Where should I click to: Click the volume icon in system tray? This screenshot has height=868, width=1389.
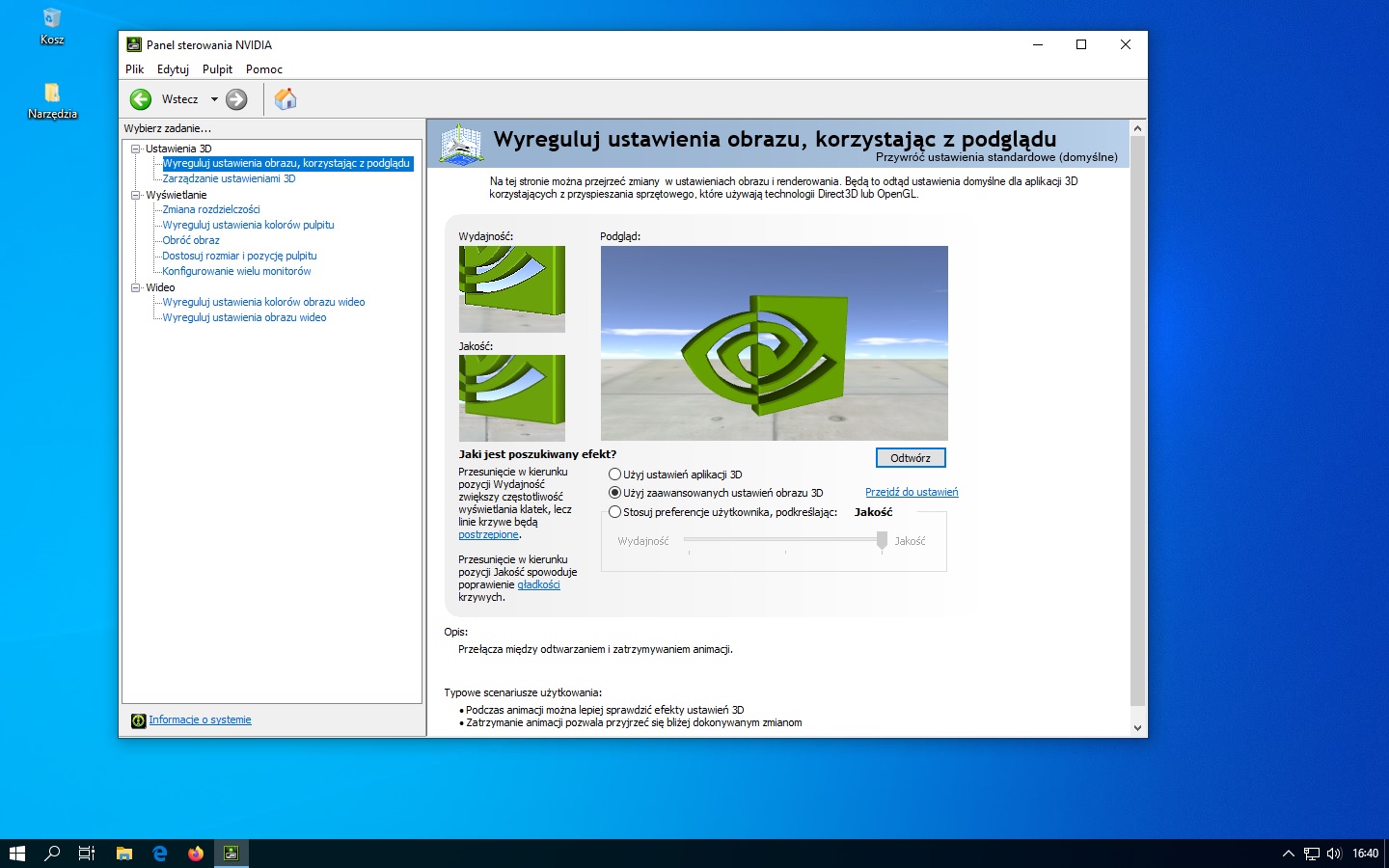(x=1334, y=854)
